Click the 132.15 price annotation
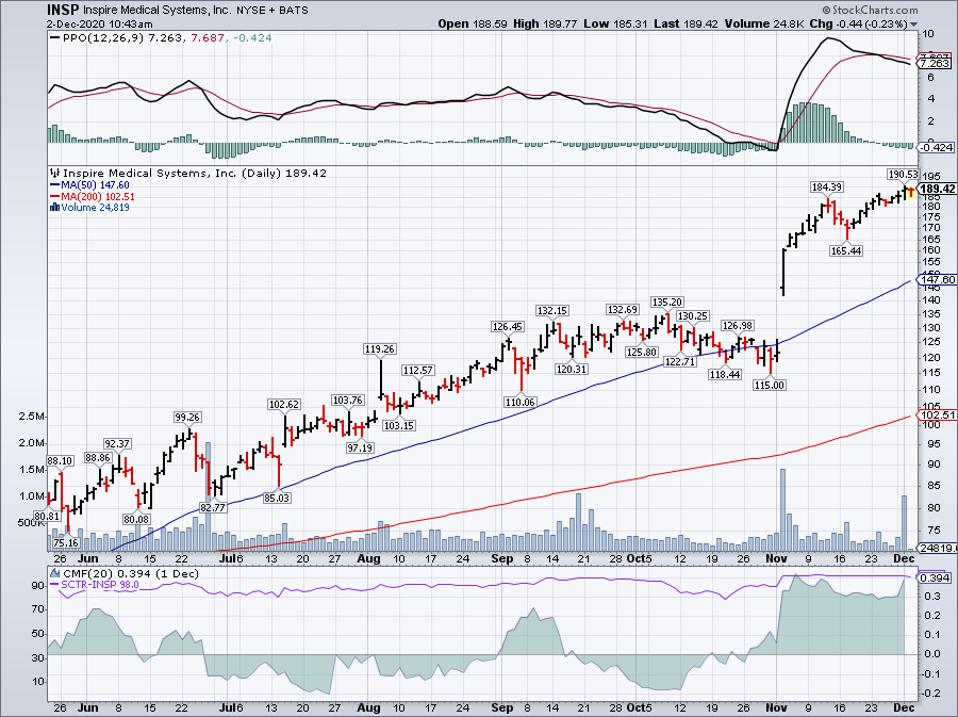Image resolution: width=958 pixels, height=717 pixels. point(552,311)
